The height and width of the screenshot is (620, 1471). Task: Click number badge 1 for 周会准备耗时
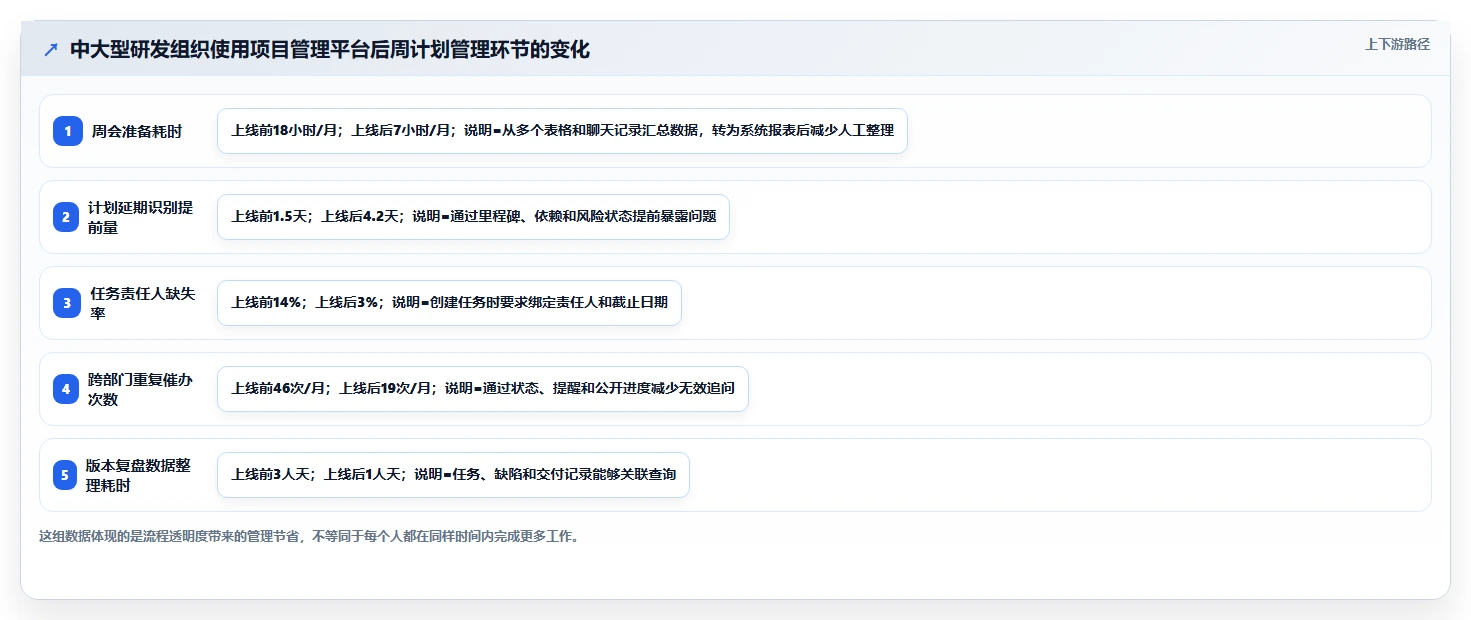point(68,131)
